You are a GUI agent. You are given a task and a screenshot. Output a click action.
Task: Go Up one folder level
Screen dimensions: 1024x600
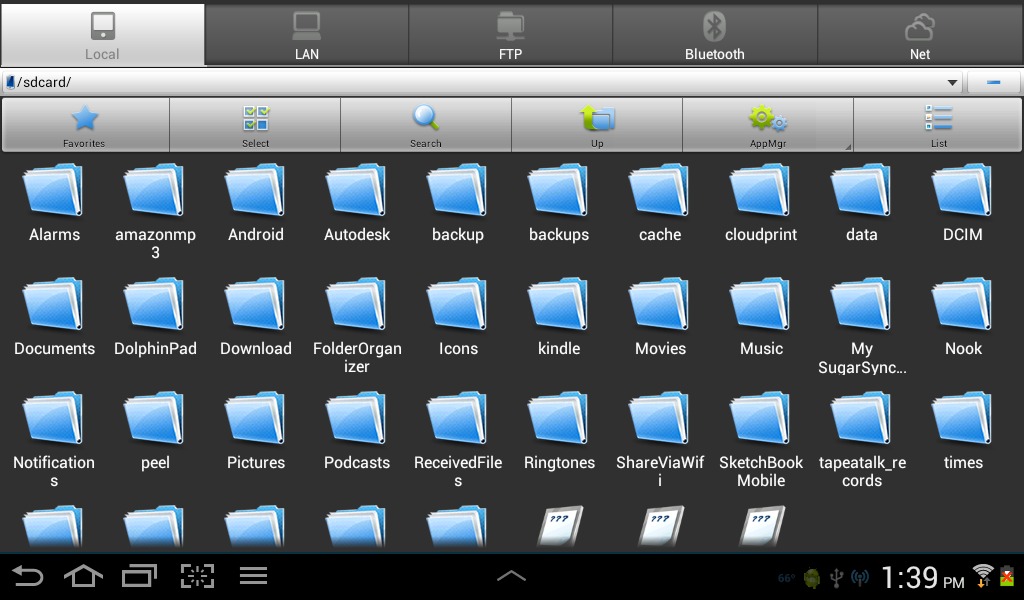tap(597, 125)
